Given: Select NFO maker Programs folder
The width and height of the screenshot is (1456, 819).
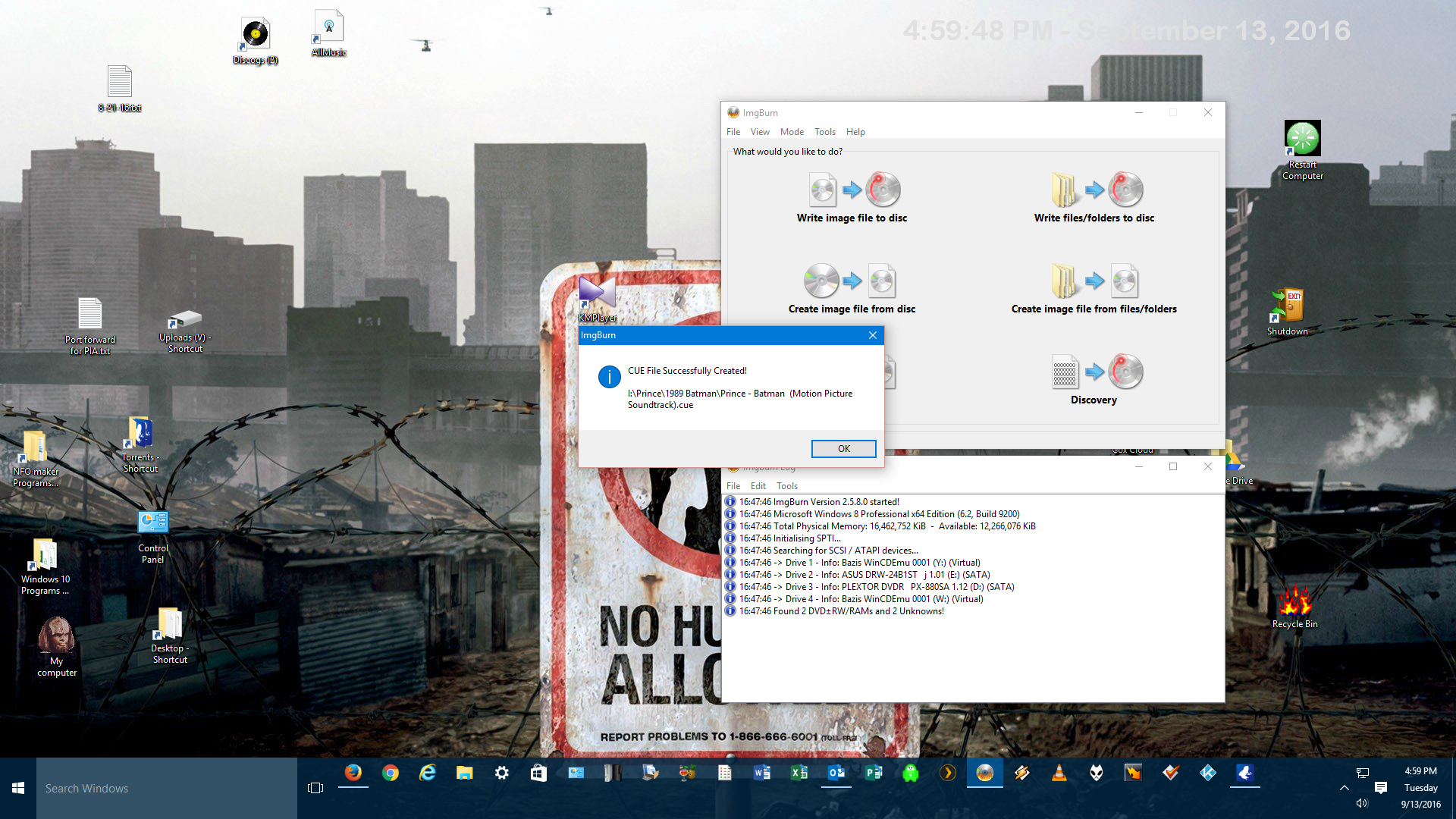Looking at the screenshot, I should click(35, 458).
